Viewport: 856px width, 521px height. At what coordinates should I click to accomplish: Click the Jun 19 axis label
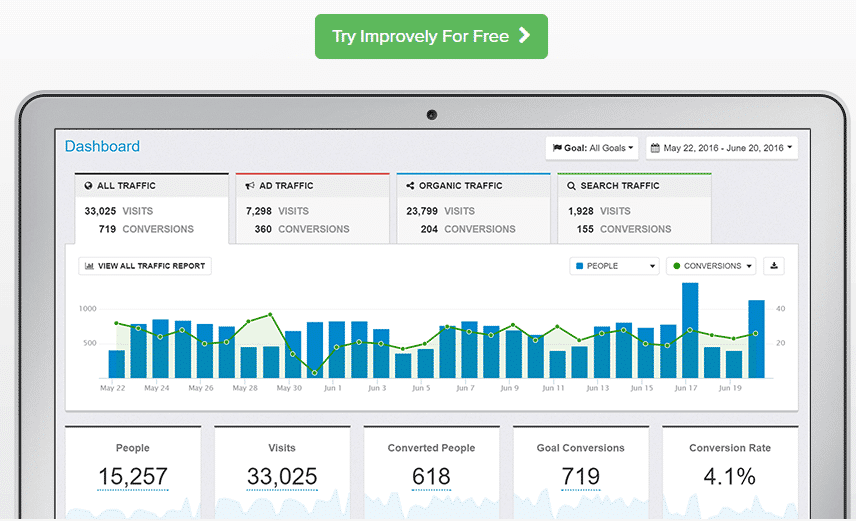tap(730, 388)
